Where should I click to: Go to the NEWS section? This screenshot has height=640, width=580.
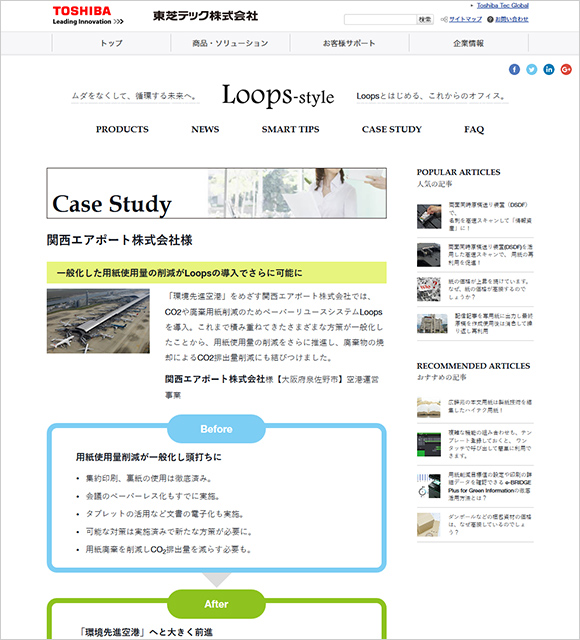[x=205, y=129]
